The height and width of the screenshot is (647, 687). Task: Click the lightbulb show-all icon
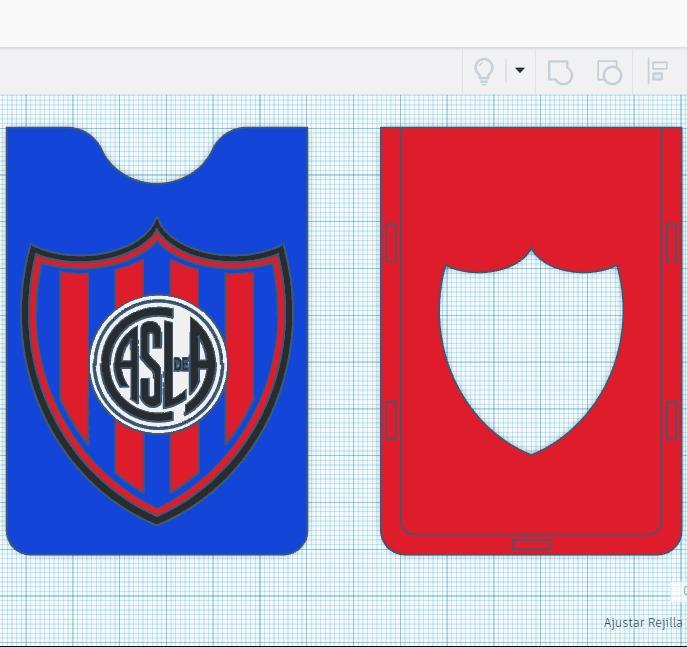484,71
